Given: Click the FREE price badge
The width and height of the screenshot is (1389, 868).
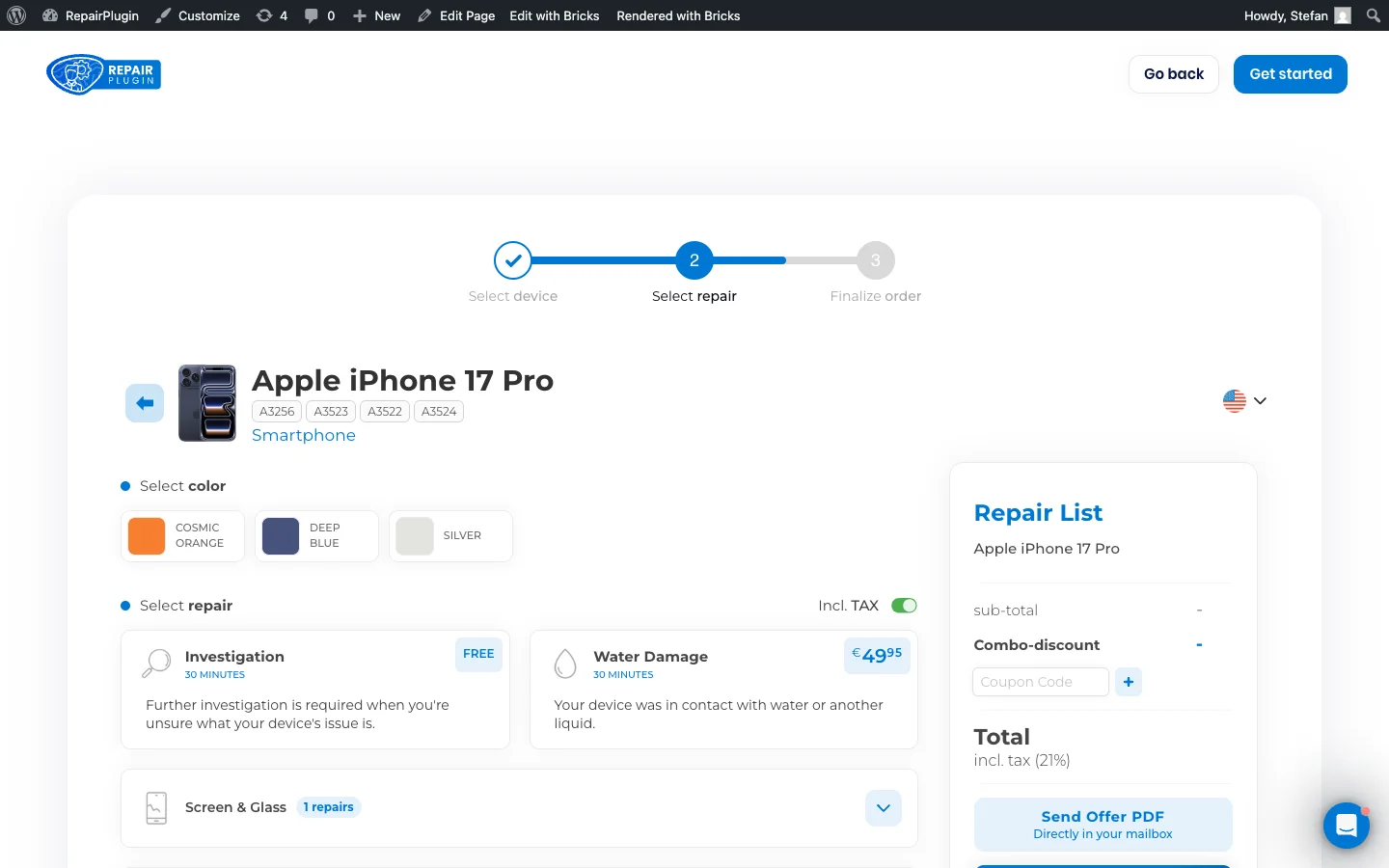Looking at the screenshot, I should (x=478, y=654).
